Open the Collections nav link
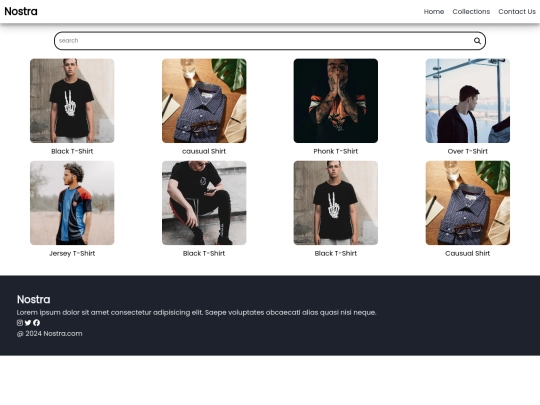The width and height of the screenshot is (540, 405). [471, 12]
